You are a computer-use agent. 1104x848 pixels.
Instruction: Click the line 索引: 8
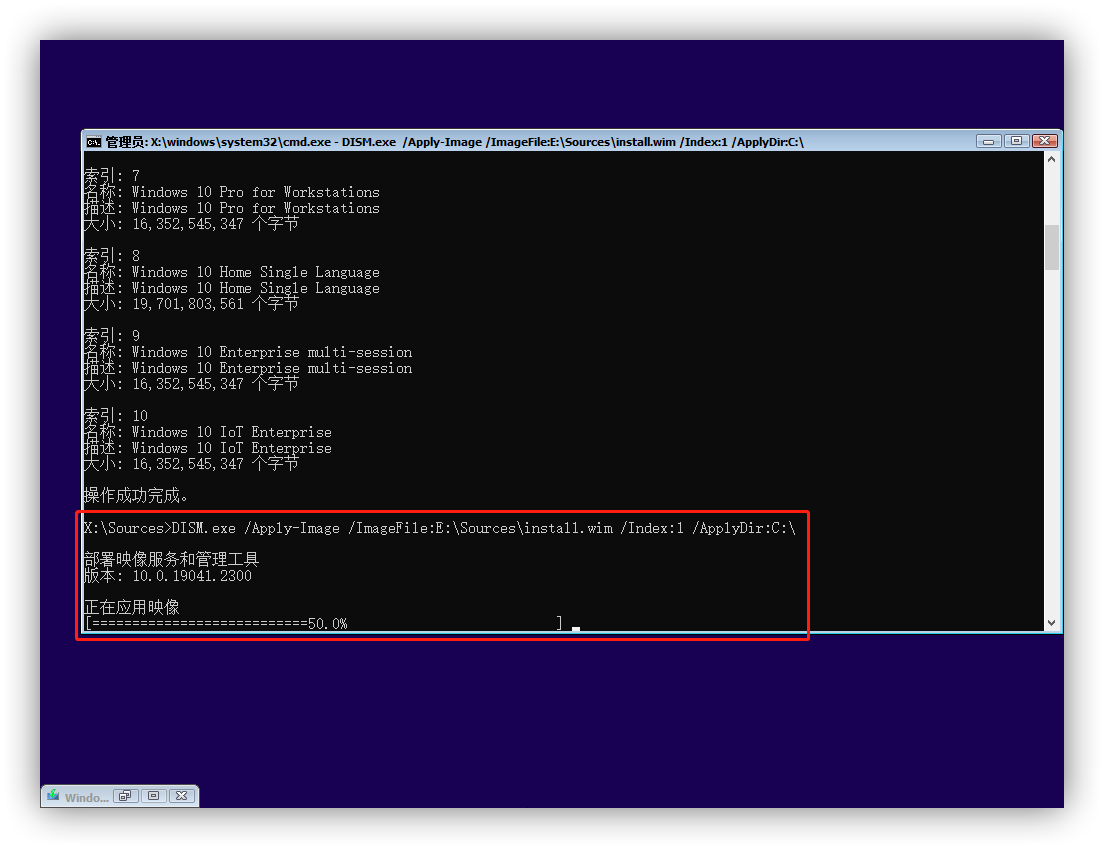click(x=112, y=256)
